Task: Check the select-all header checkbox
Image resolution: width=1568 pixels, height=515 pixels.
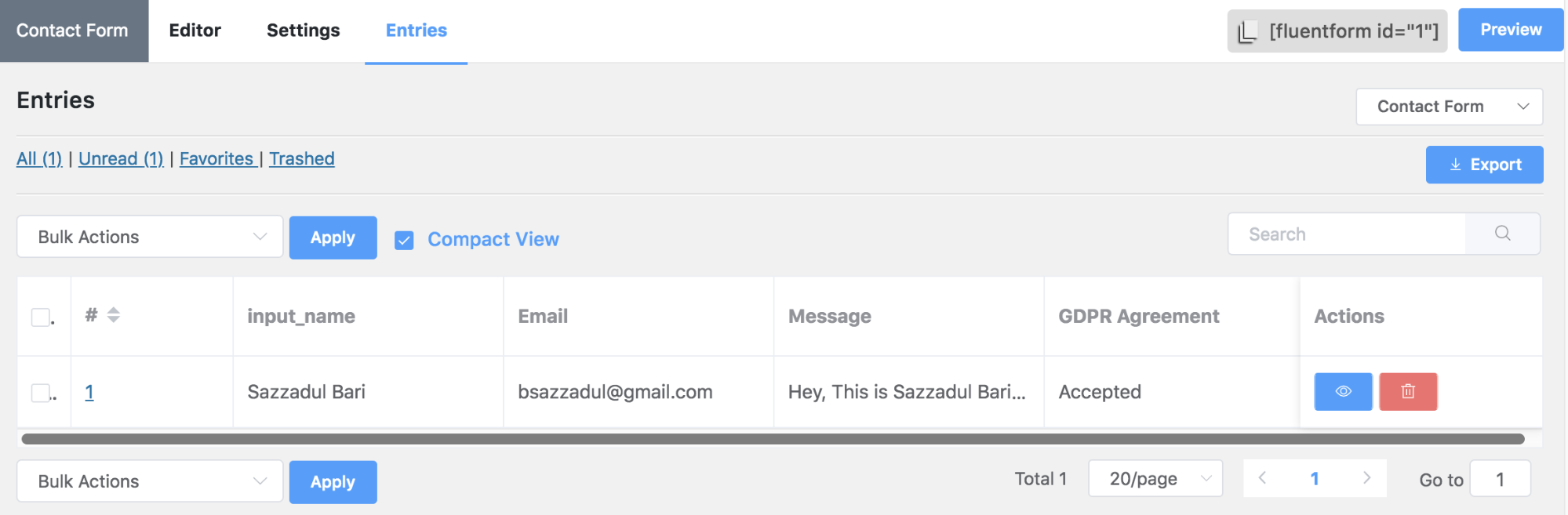Action: click(x=41, y=317)
